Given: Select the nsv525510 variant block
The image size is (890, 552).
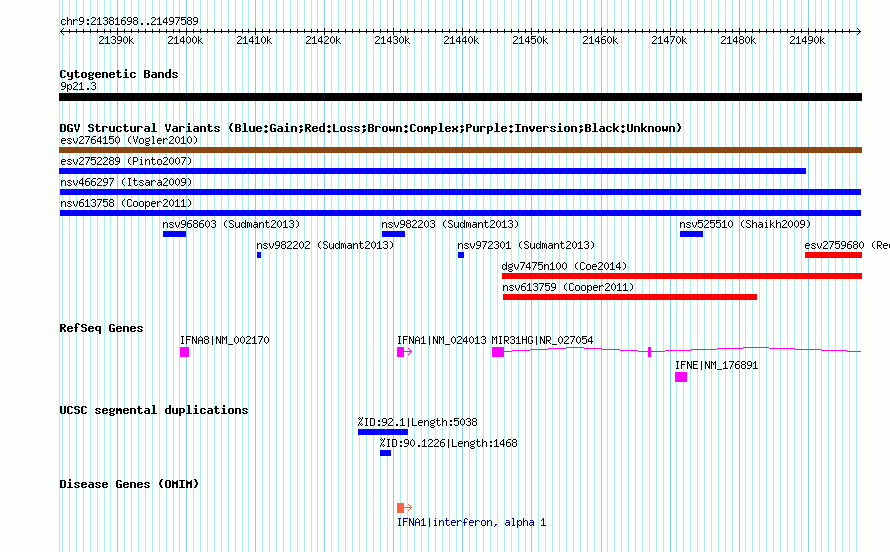Looking at the screenshot, I should click(x=691, y=234).
